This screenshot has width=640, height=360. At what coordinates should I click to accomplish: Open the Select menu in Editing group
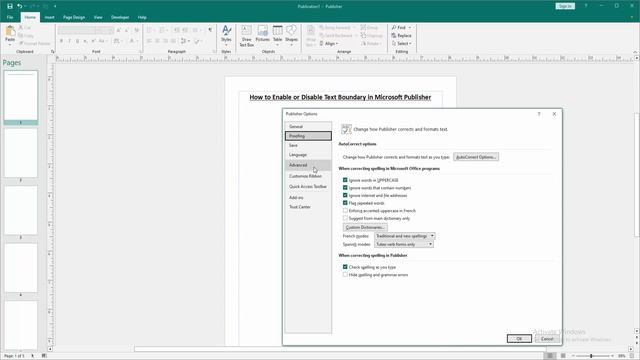pos(401,43)
